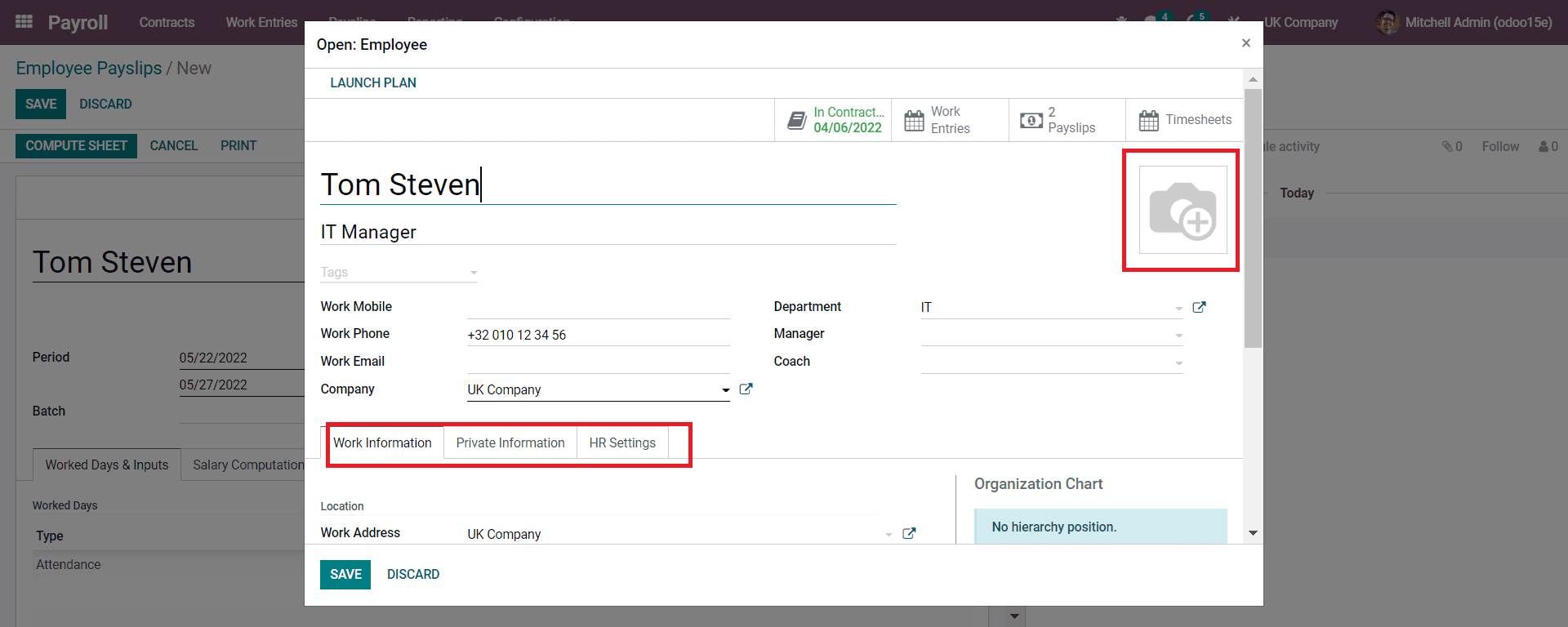Viewport: 1568px width, 627px height.
Task: Click the dialog vertical scrollbar thumb
Action: [x=1253, y=219]
